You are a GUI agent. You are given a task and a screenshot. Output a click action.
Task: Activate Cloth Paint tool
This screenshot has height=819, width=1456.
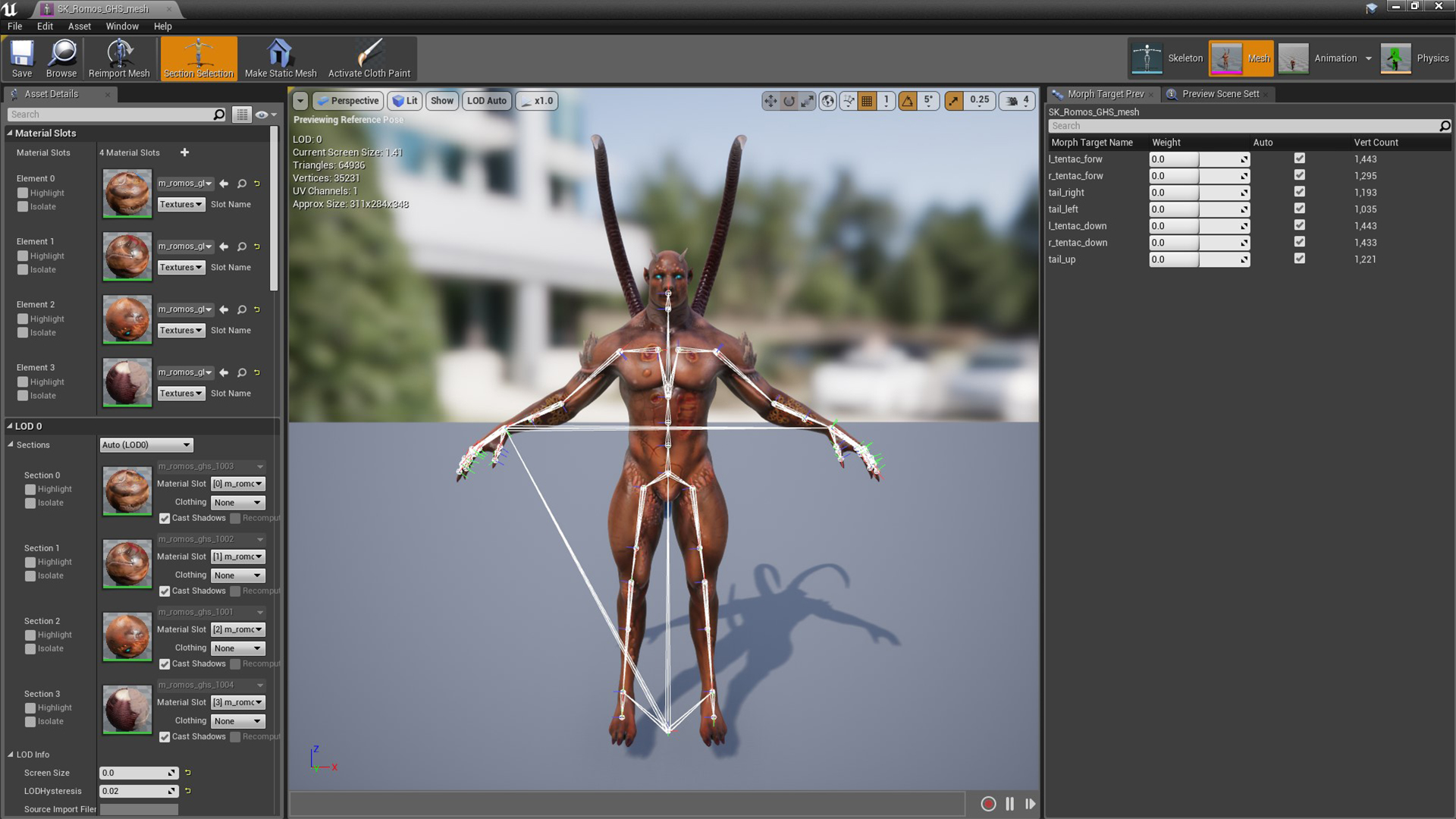(x=369, y=58)
